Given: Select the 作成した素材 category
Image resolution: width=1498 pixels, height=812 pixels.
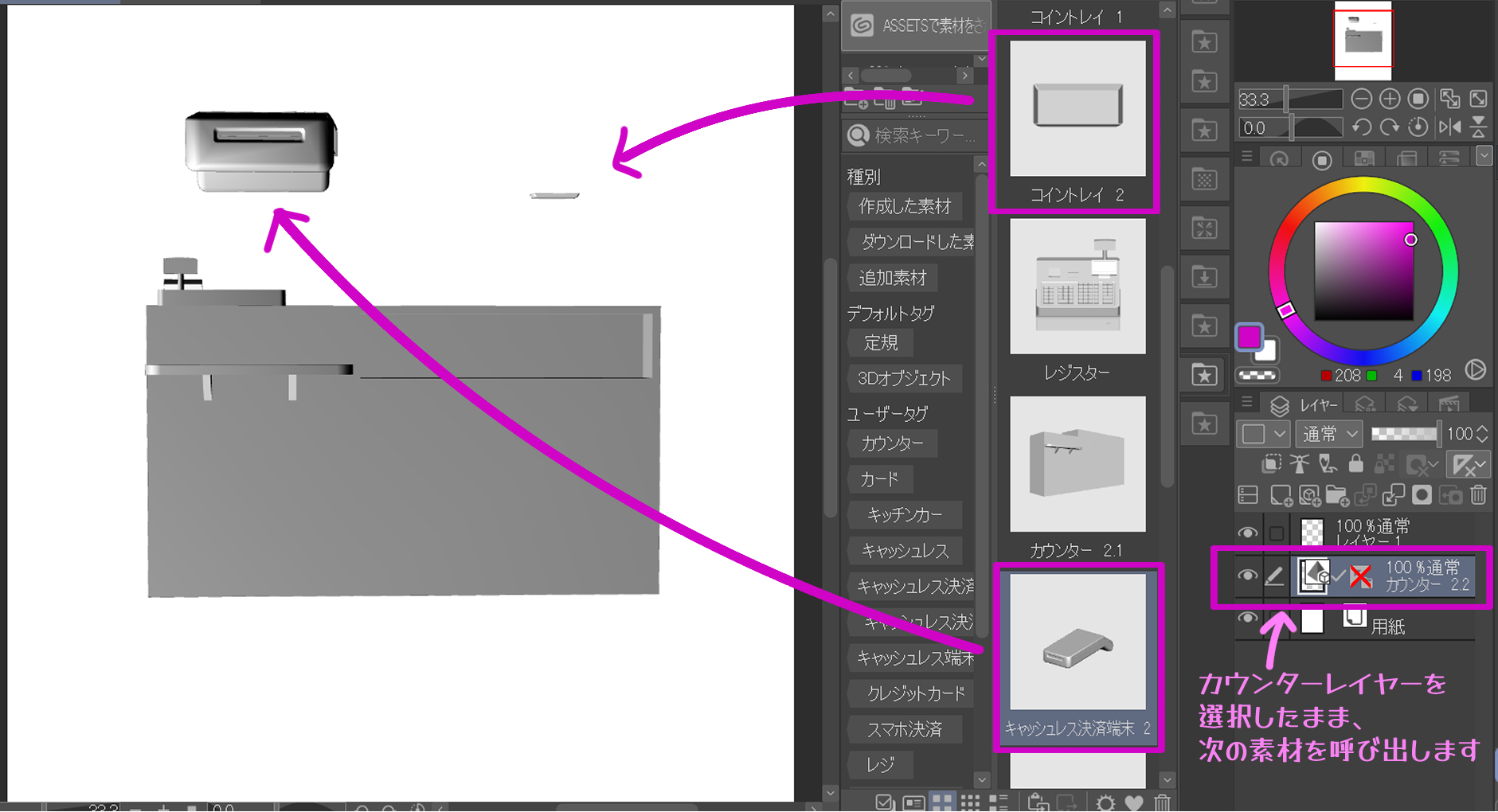Looking at the screenshot, I should click(905, 206).
